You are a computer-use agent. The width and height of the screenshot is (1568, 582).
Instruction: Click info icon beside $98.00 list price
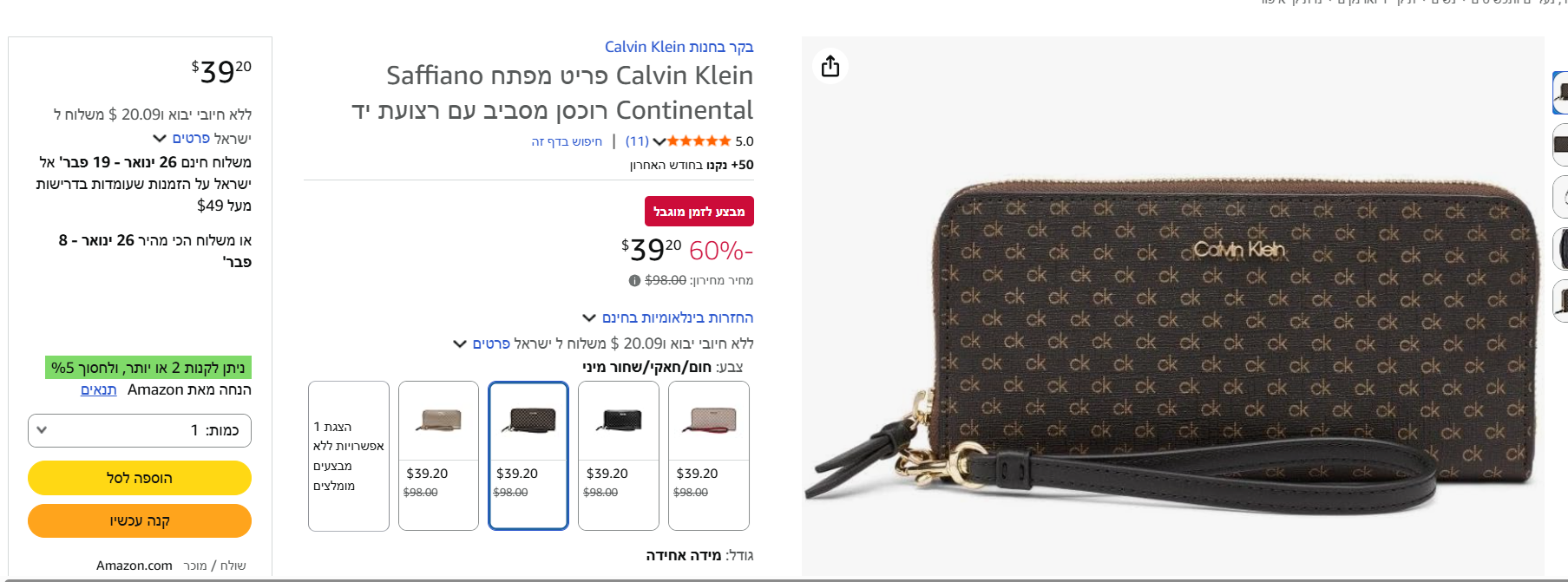click(x=634, y=280)
